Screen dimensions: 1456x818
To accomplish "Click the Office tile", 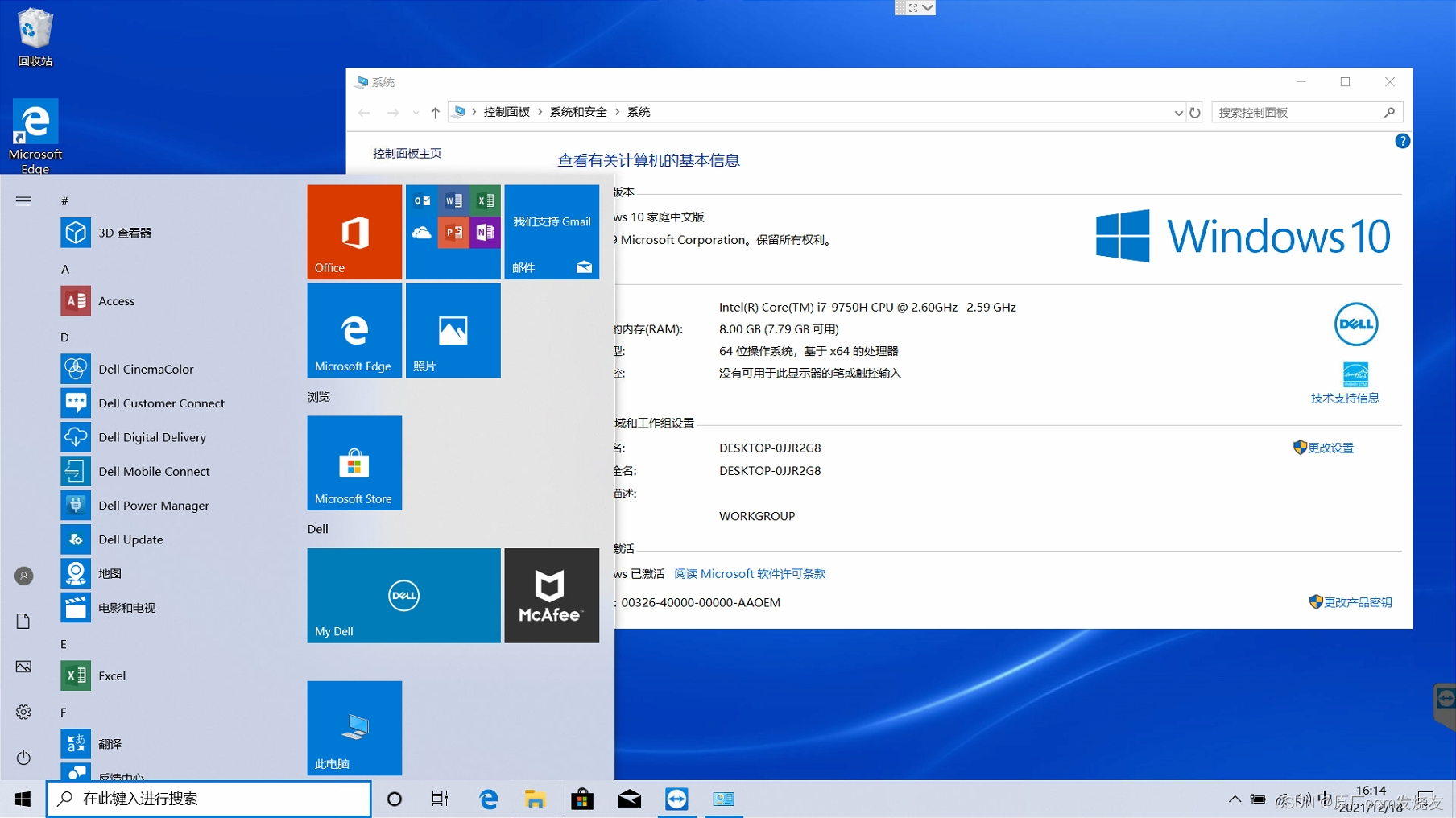I will click(354, 232).
